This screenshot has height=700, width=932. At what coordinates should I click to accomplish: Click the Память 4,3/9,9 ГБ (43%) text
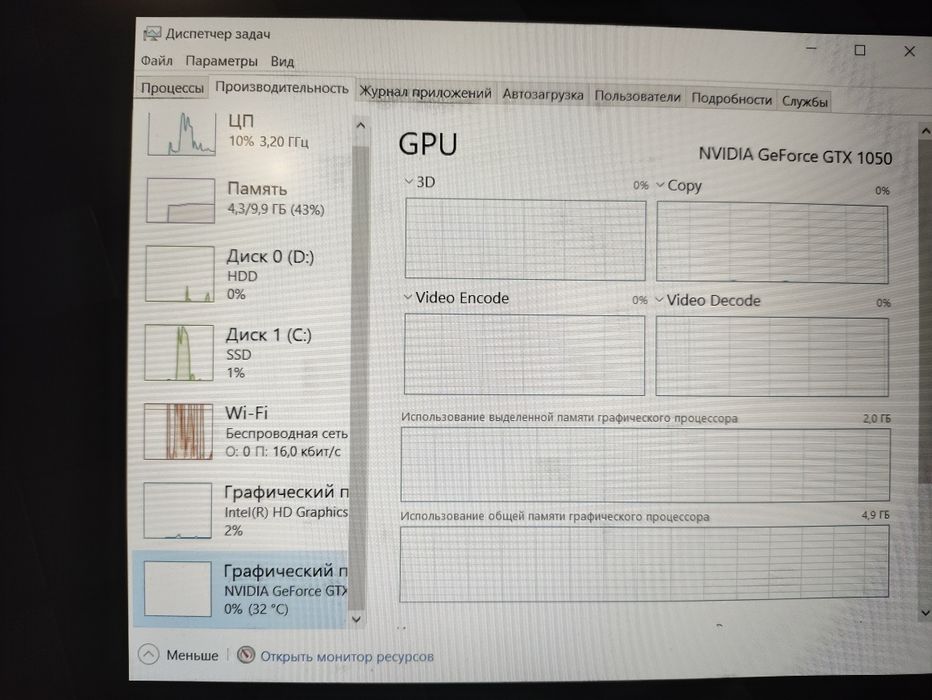[276, 198]
